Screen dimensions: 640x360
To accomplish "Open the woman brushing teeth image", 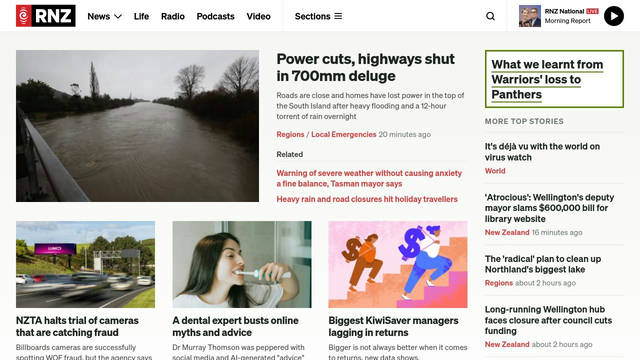I will (242, 264).
